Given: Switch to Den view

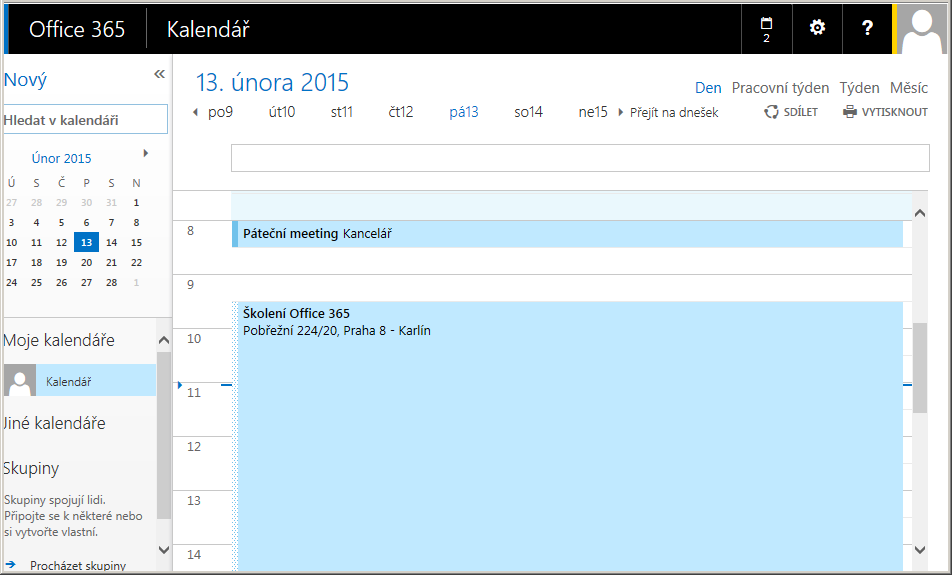Looking at the screenshot, I should (x=708, y=88).
